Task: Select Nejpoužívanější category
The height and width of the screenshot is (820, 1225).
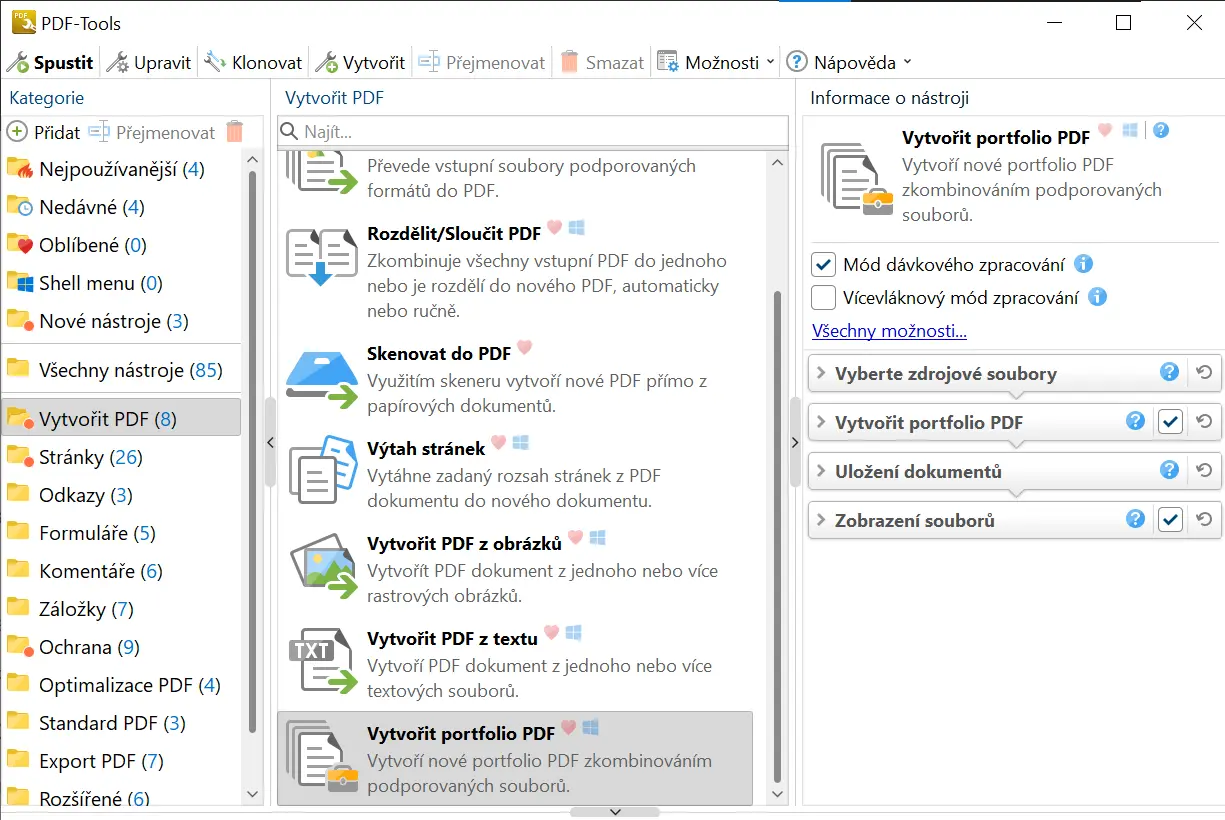Action: tap(122, 169)
